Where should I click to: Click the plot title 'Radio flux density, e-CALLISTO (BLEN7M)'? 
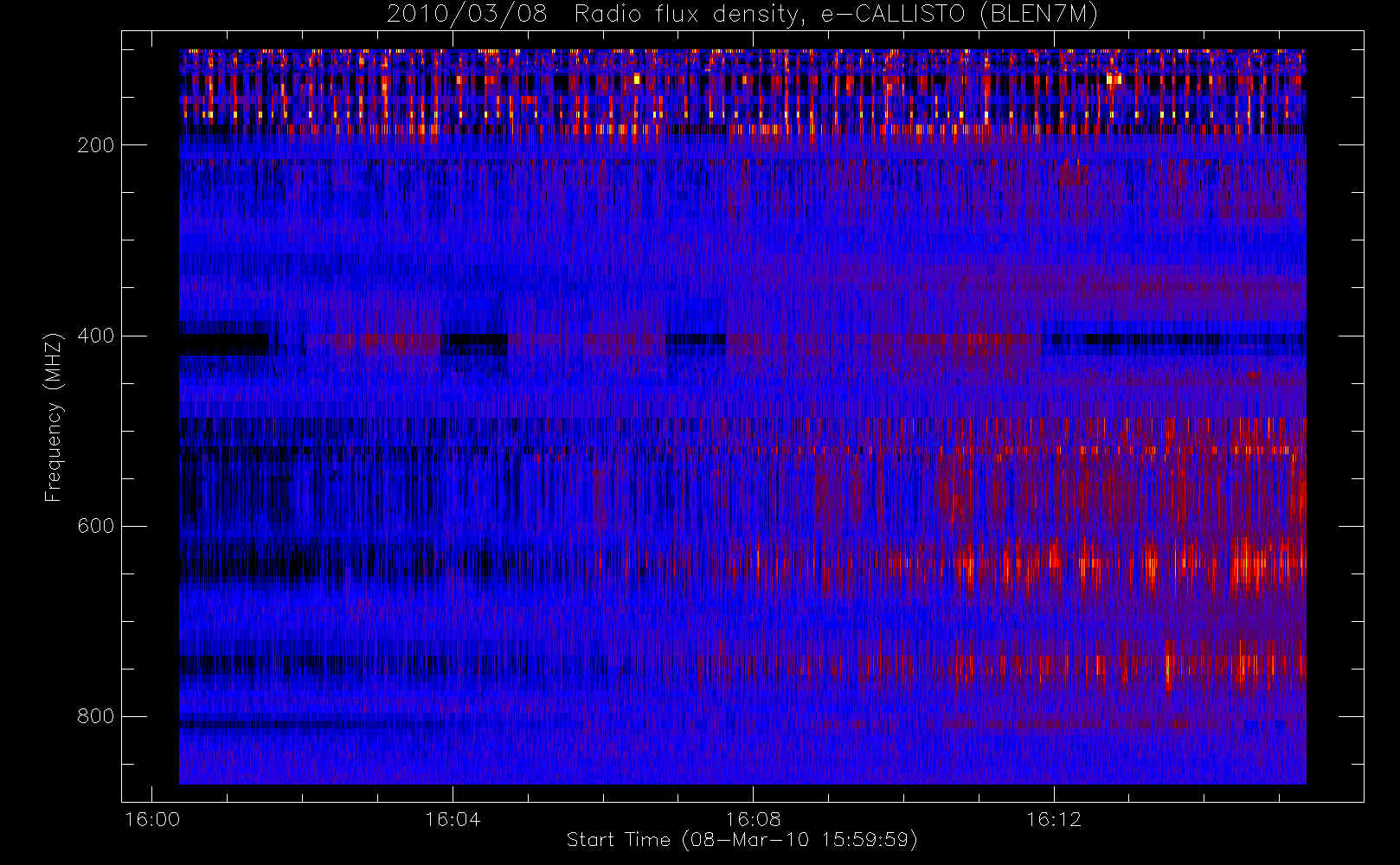(836, 15)
